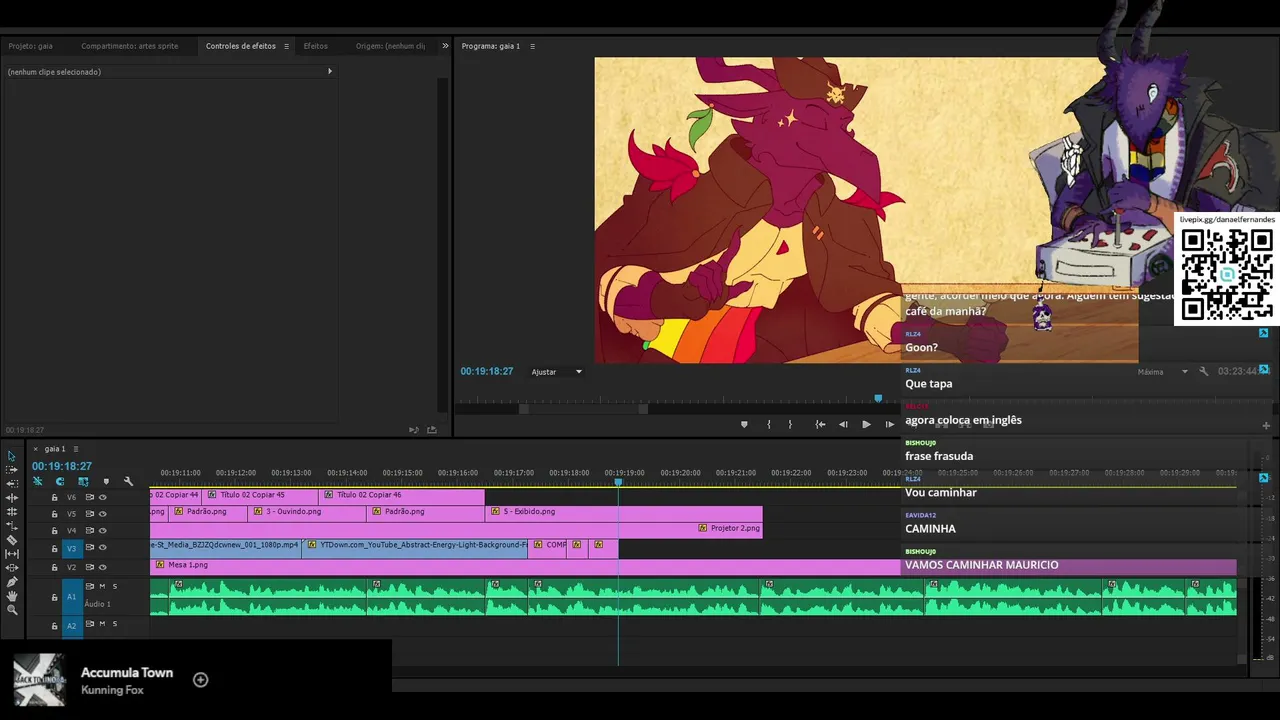Select the Título 02 Copiar 45 clip
Viewport: 1280px width, 720px height.
coord(261,495)
